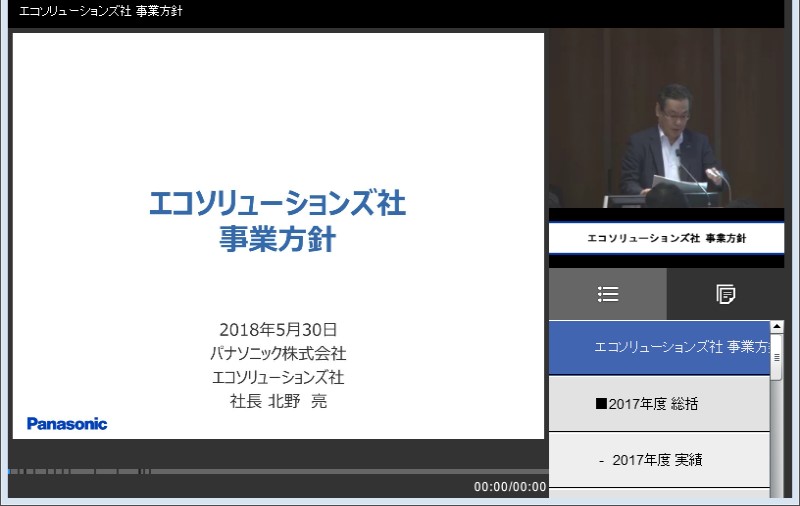
Task: Click パナソニック株式会社 text on slide
Action: 278,353
